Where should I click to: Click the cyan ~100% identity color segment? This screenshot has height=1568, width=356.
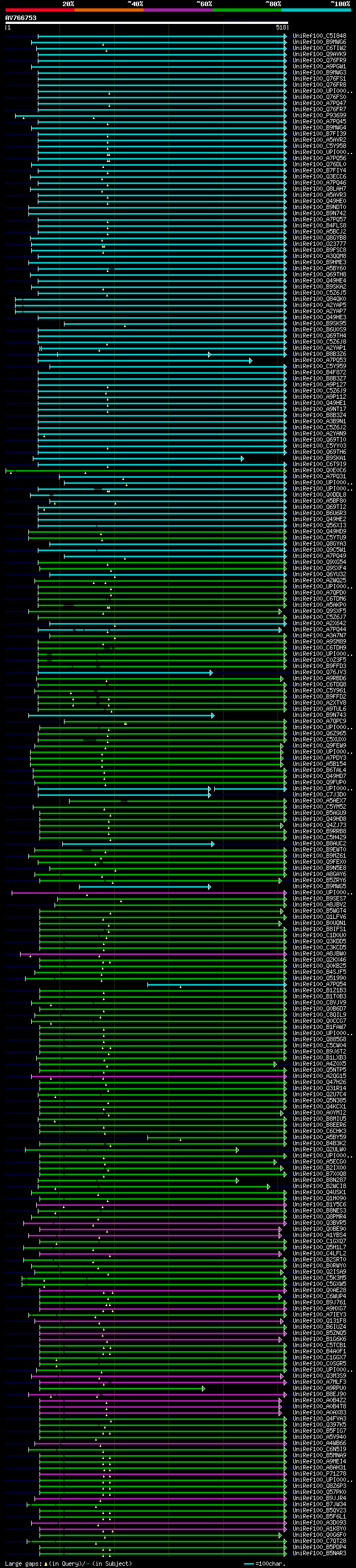(317, 10)
